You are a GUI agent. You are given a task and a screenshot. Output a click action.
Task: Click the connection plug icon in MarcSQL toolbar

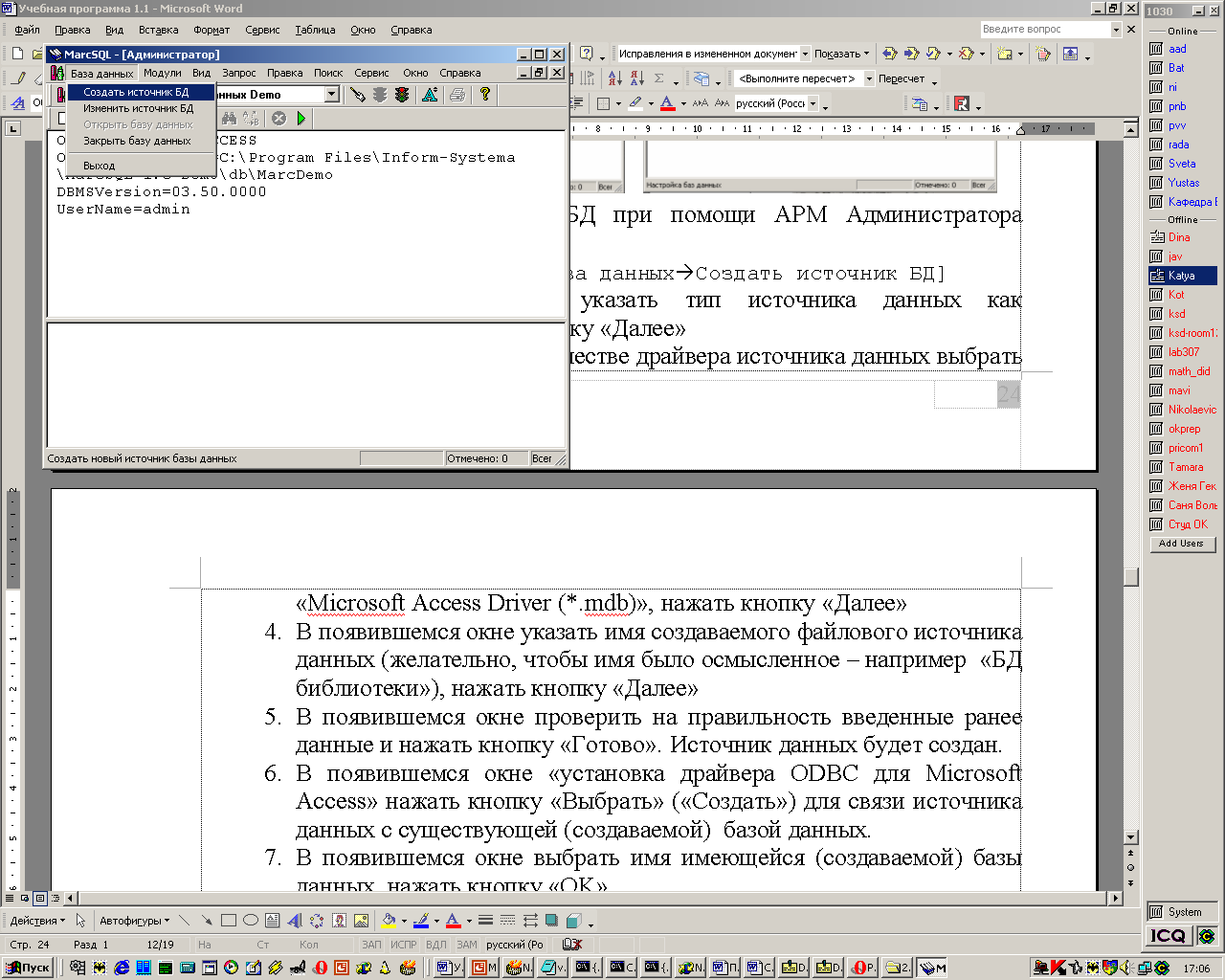357,94
